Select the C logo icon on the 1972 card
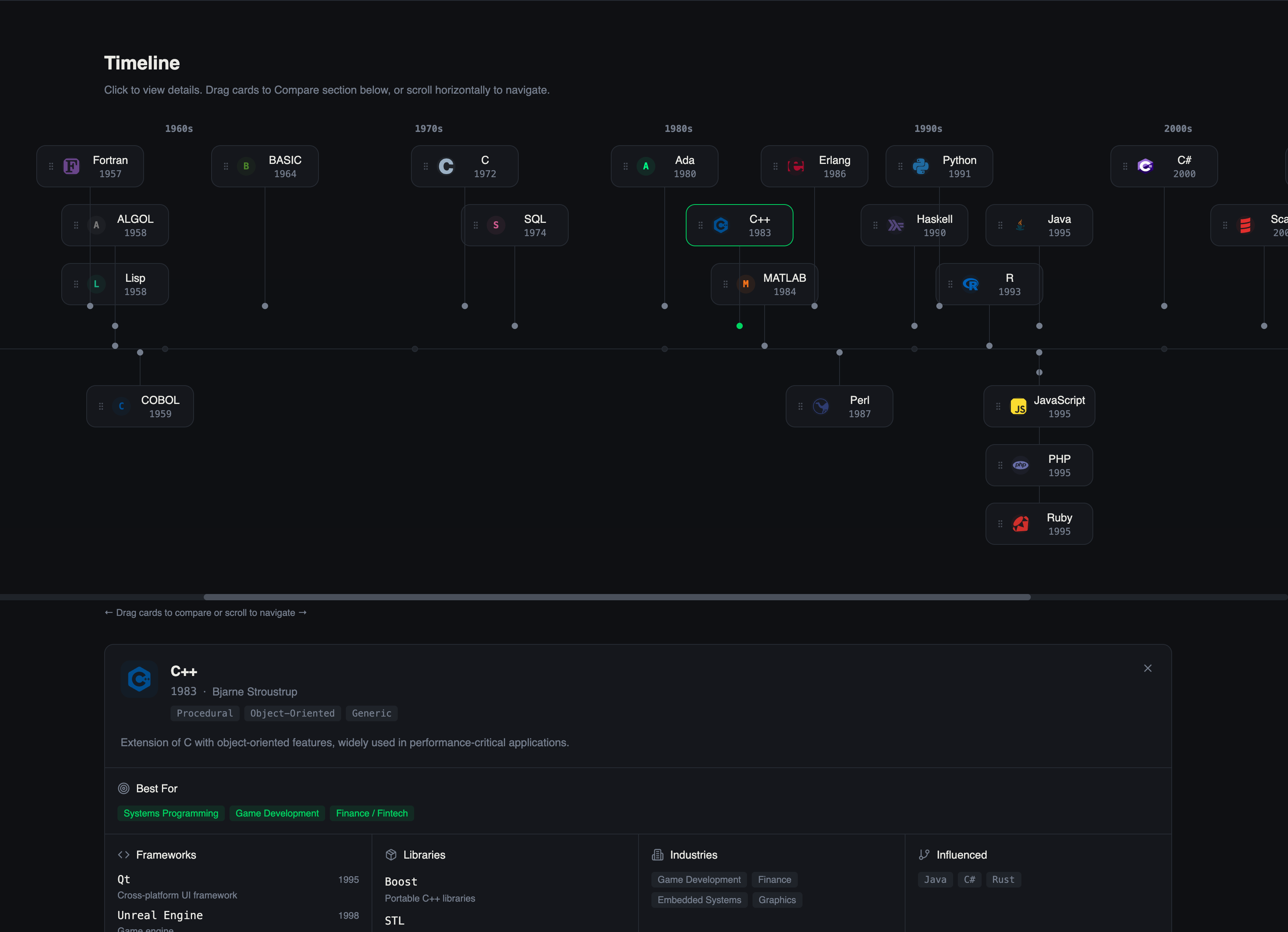This screenshot has width=1288, height=932. pos(446,166)
